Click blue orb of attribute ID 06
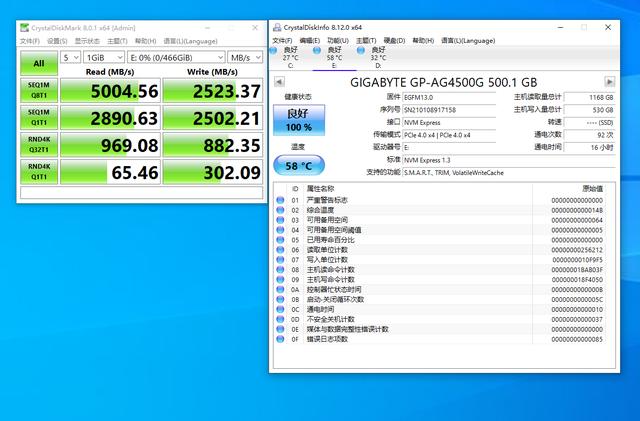The width and height of the screenshot is (640, 421). [x=280, y=249]
